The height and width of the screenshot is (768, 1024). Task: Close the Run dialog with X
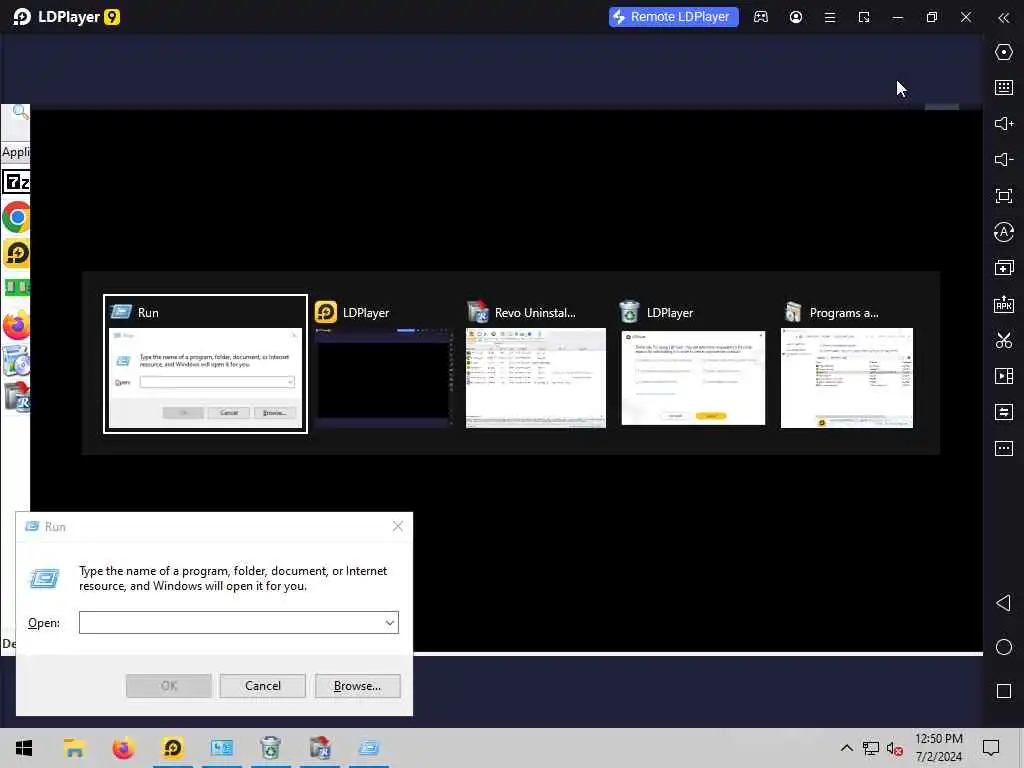coord(398,526)
